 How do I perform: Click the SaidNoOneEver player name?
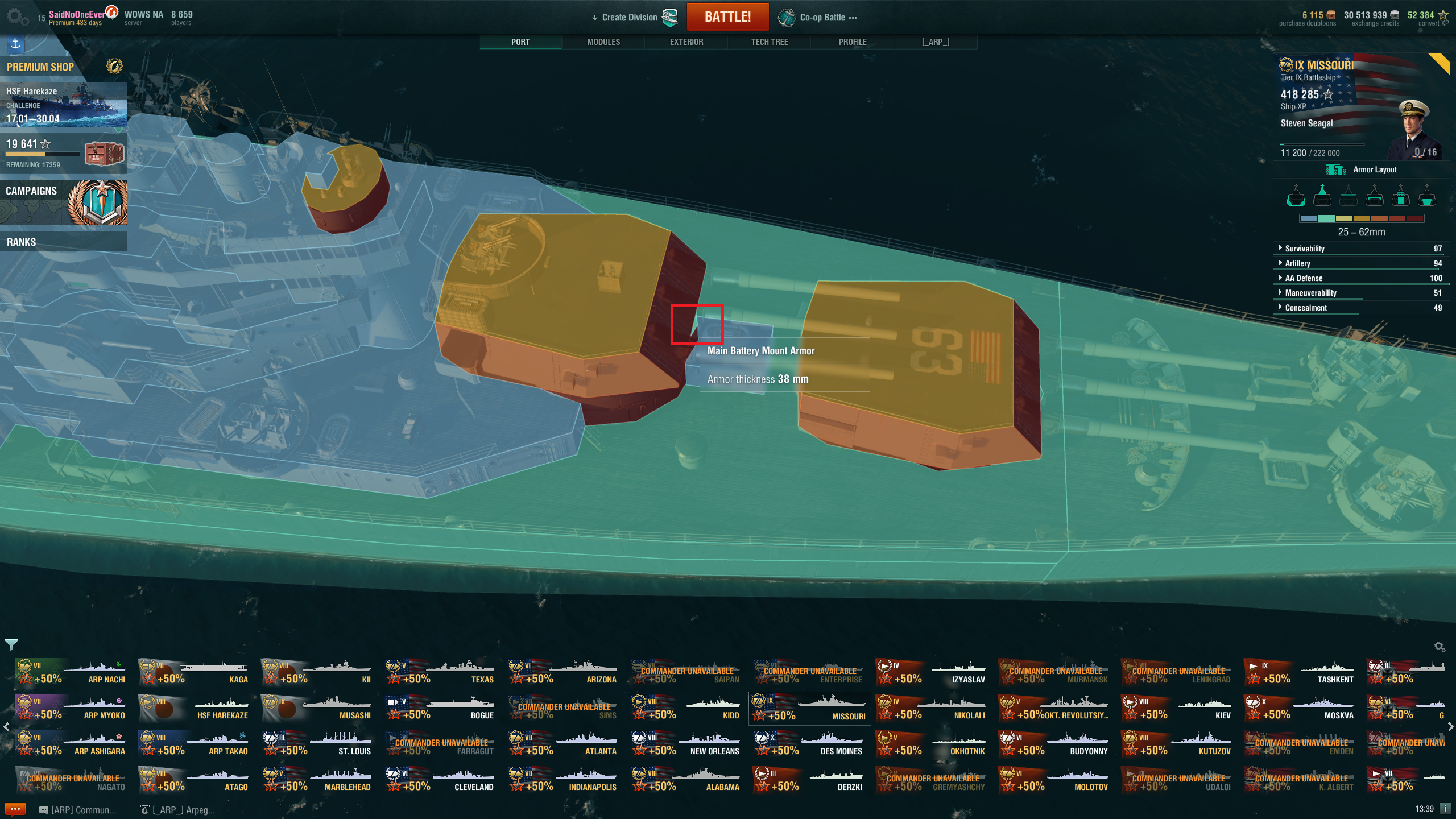76,14
